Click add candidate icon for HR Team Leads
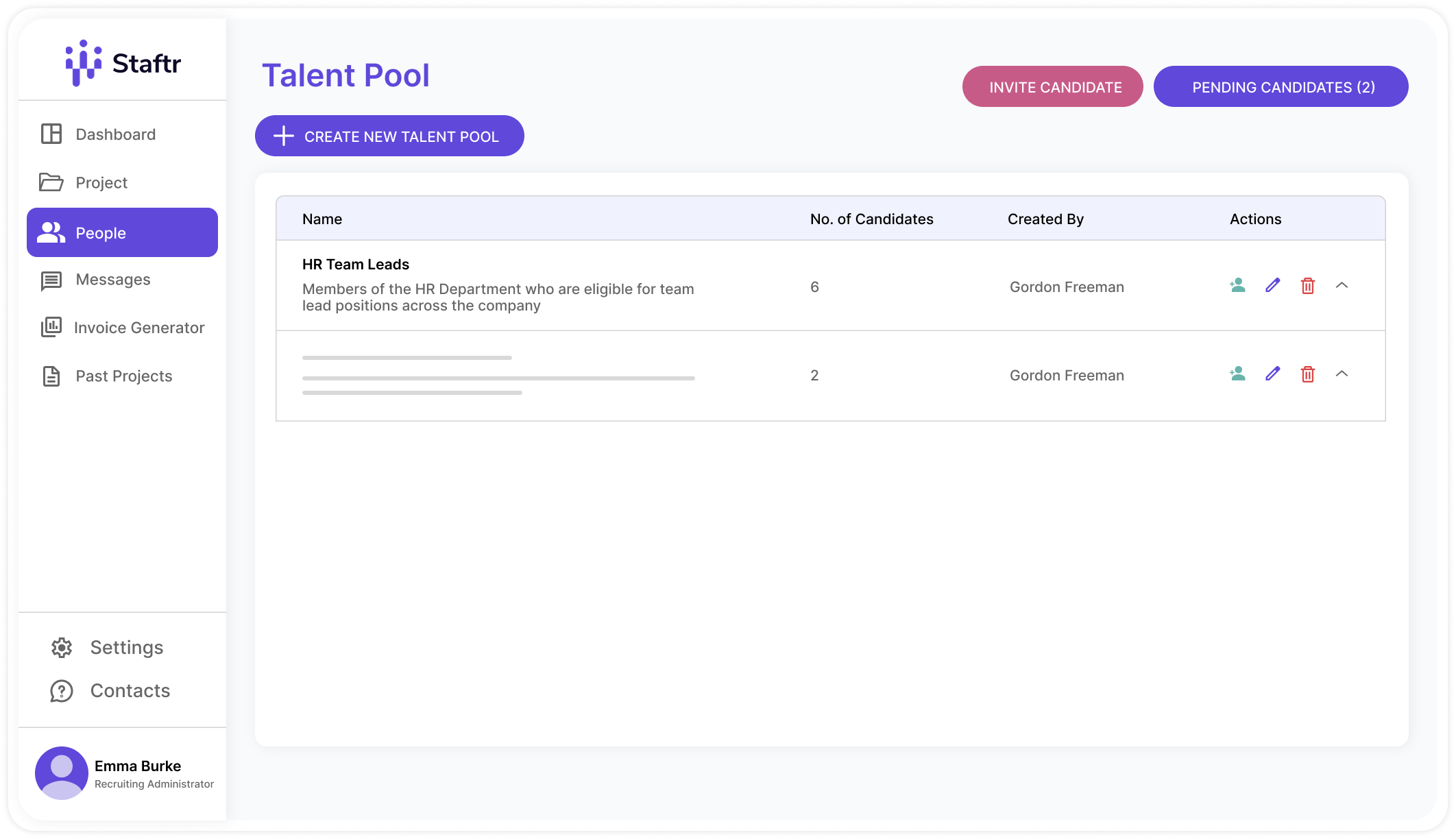The height and width of the screenshot is (839, 1456). (x=1237, y=286)
